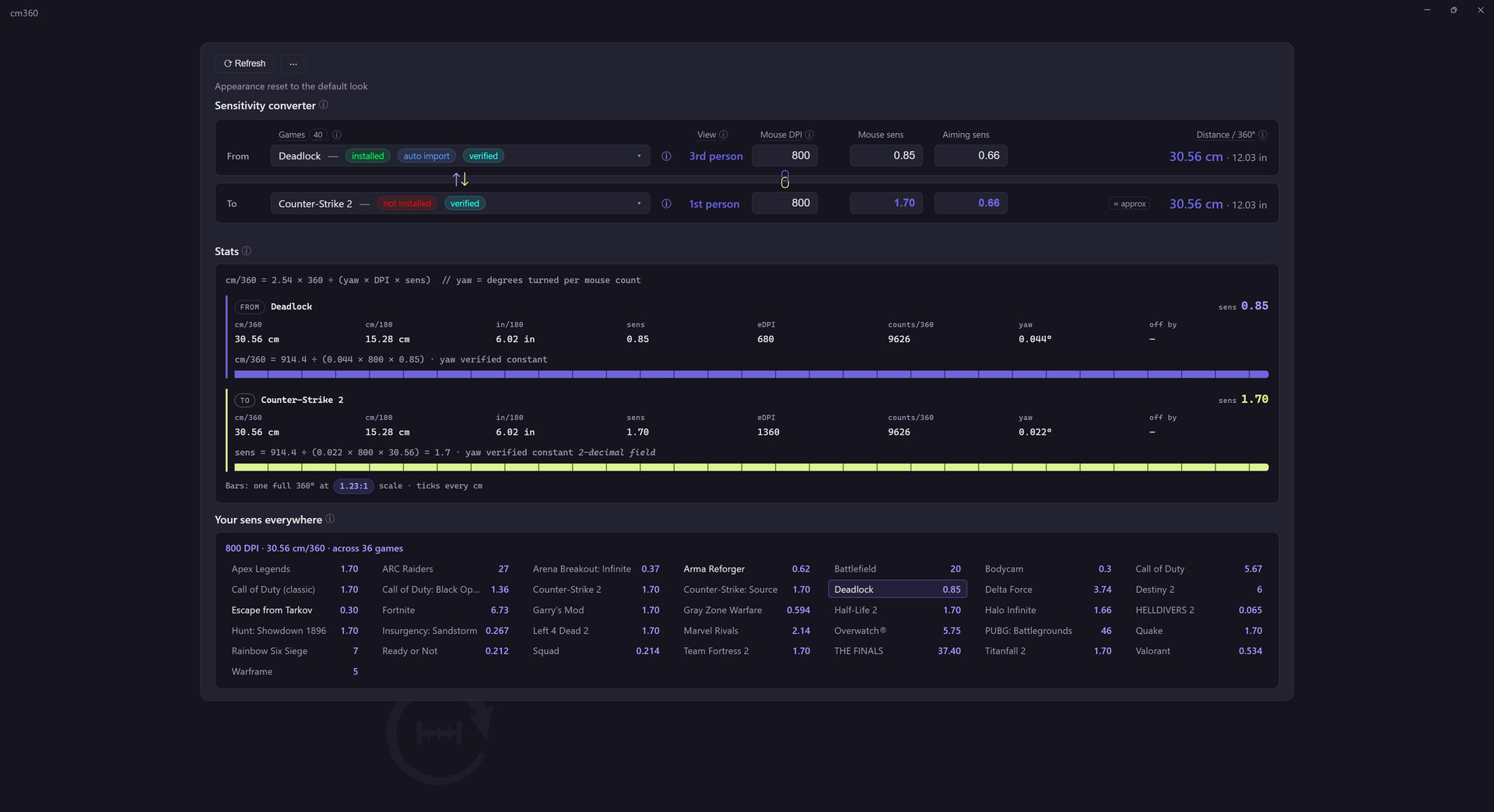Select Marvel Rivals in the games list
The image size is (1494, 812).
tap(747, 631)
